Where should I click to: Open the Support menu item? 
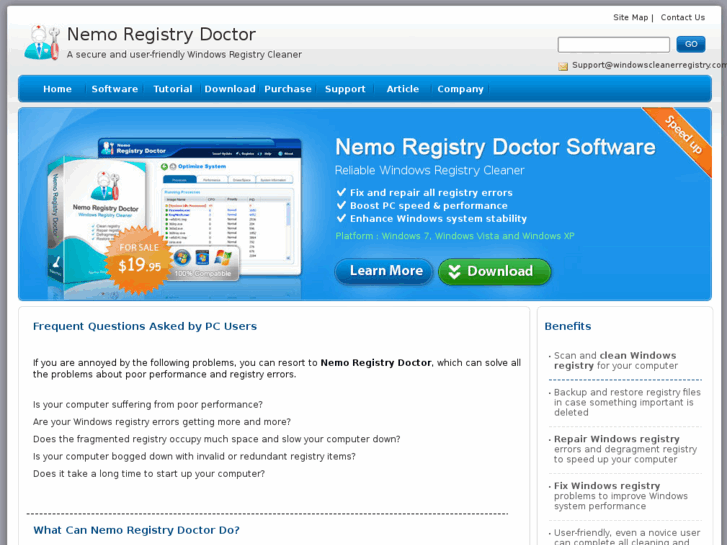click(x=345, y=89)
